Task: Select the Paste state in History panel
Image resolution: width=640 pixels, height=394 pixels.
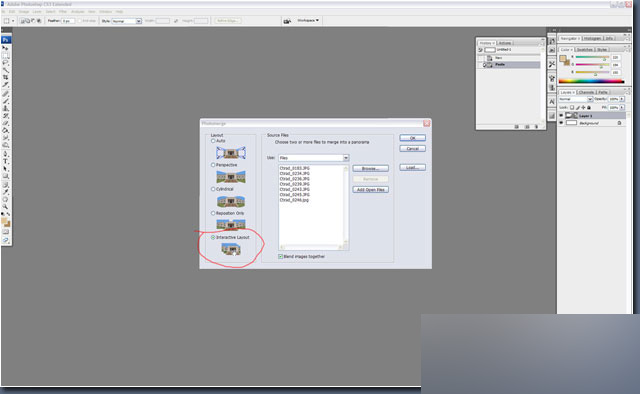Action: tap(509, 65)
